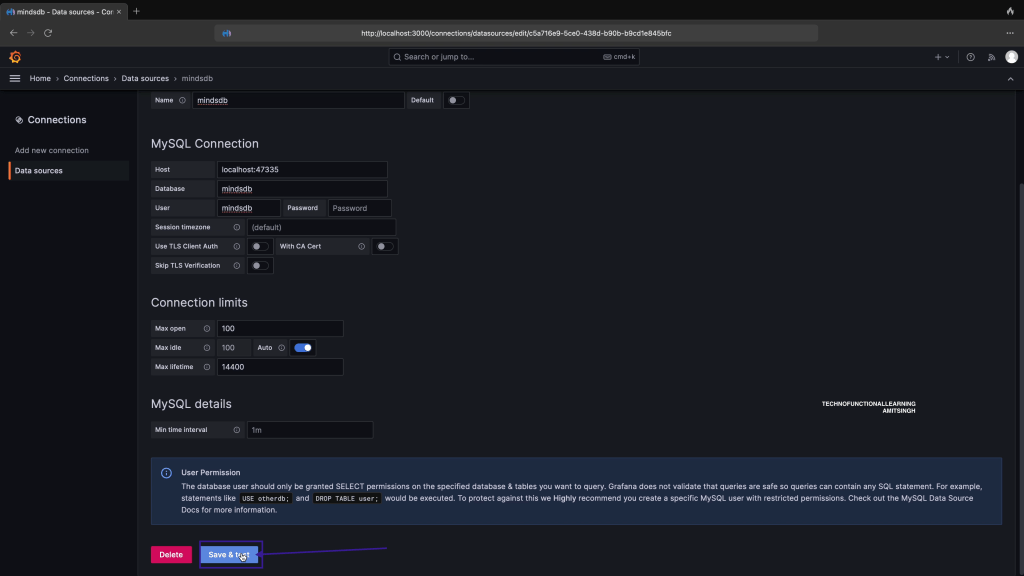Select Add new connection in sidebar

[52, 150]
